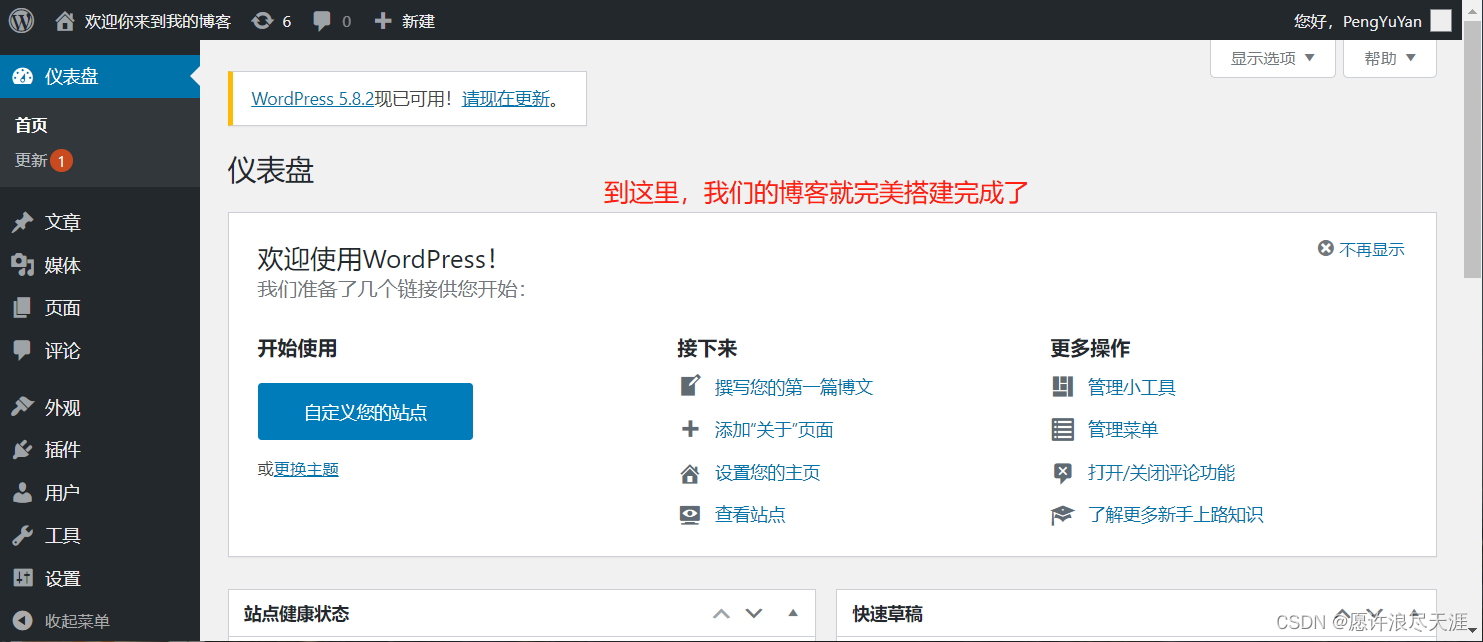Move 站点健康状态 widget up

pos(721,613)
